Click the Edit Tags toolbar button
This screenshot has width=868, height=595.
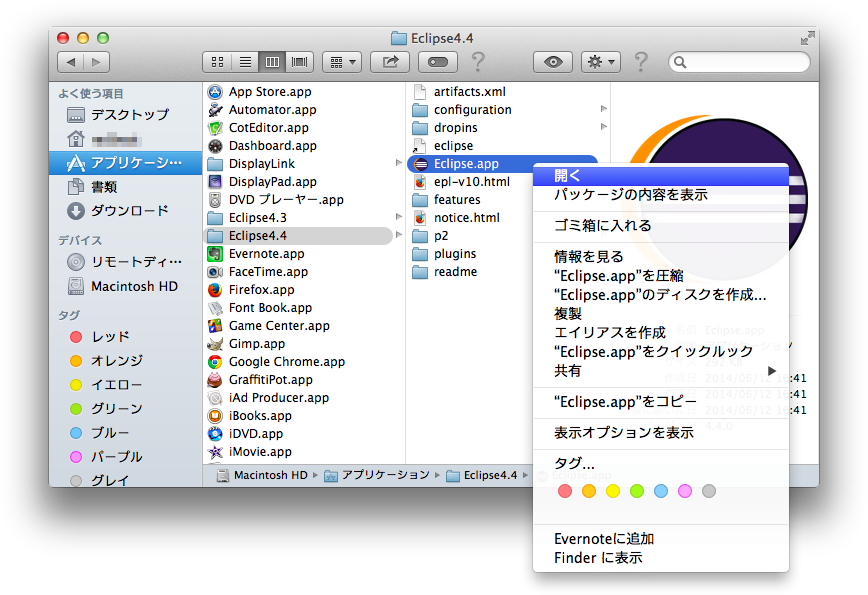coord(438,62)
